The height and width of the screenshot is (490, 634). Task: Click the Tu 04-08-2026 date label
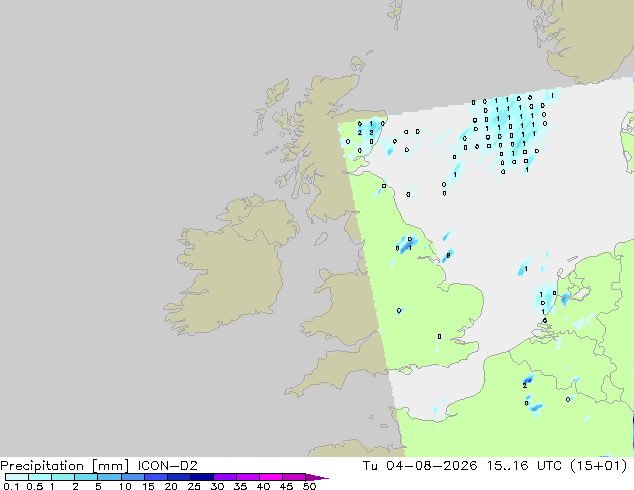420,465
